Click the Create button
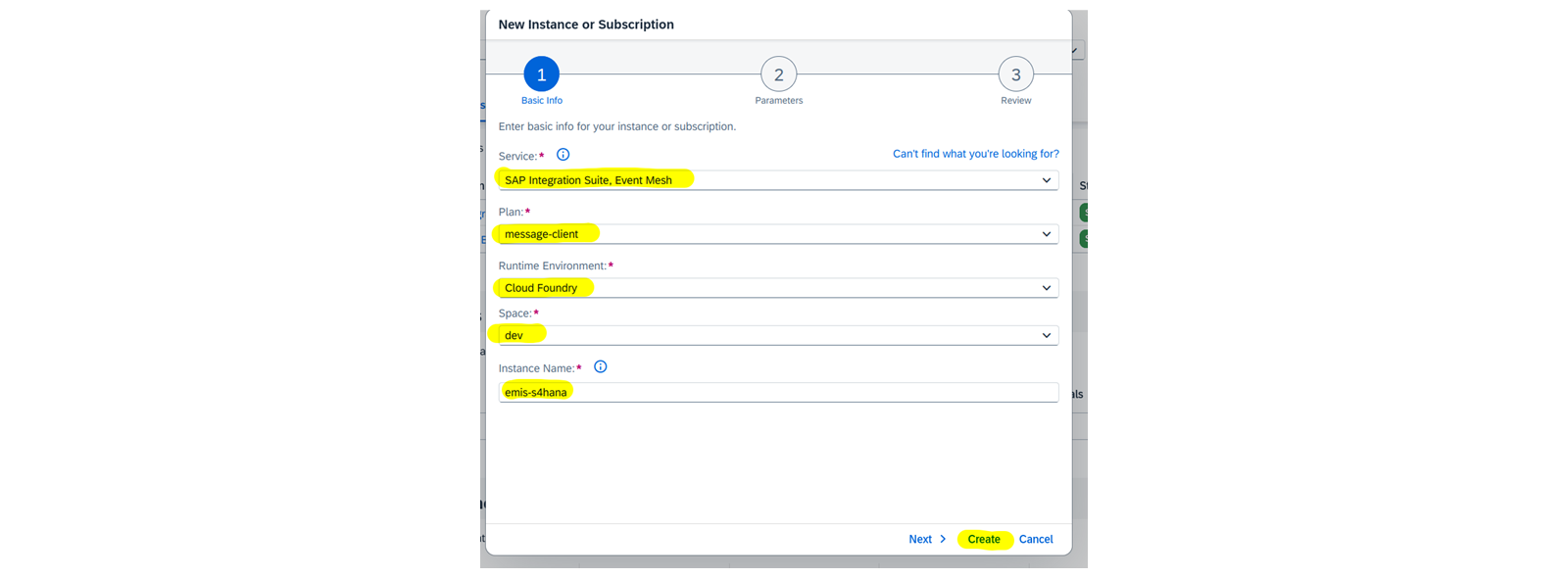This screenshot has width=1568, height=578. click(984, 539)
